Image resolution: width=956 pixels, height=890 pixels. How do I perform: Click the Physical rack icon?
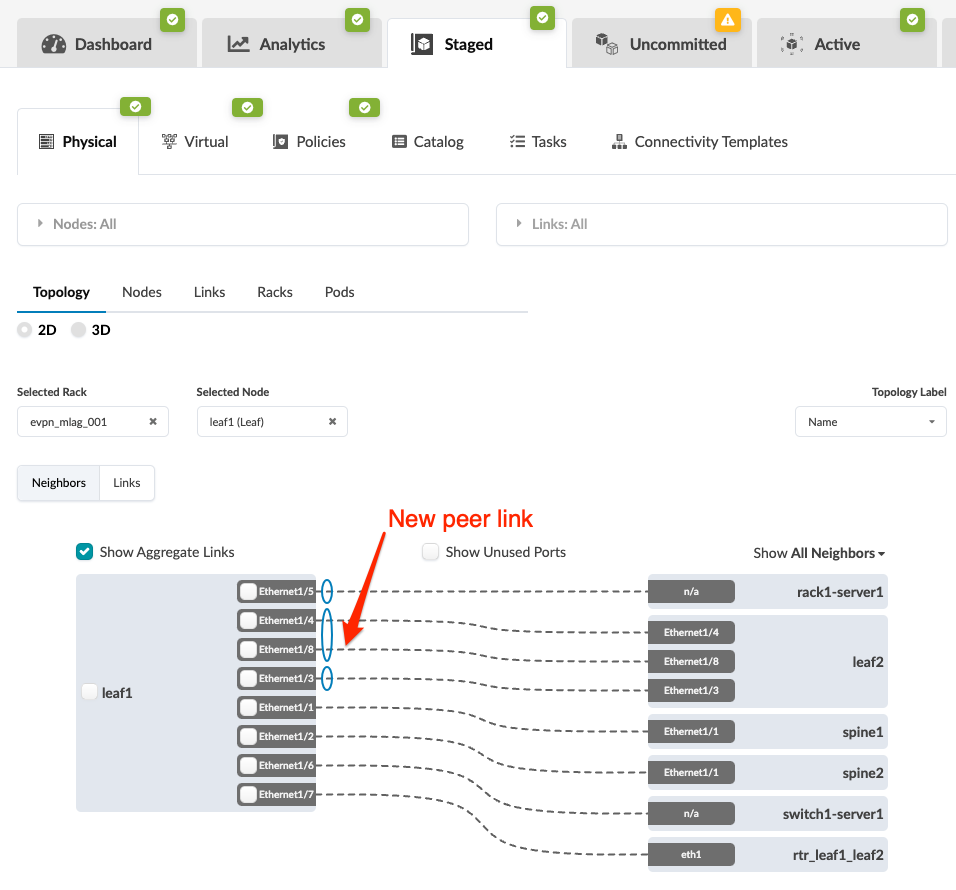pyautogui.click(x=46, y=141)
